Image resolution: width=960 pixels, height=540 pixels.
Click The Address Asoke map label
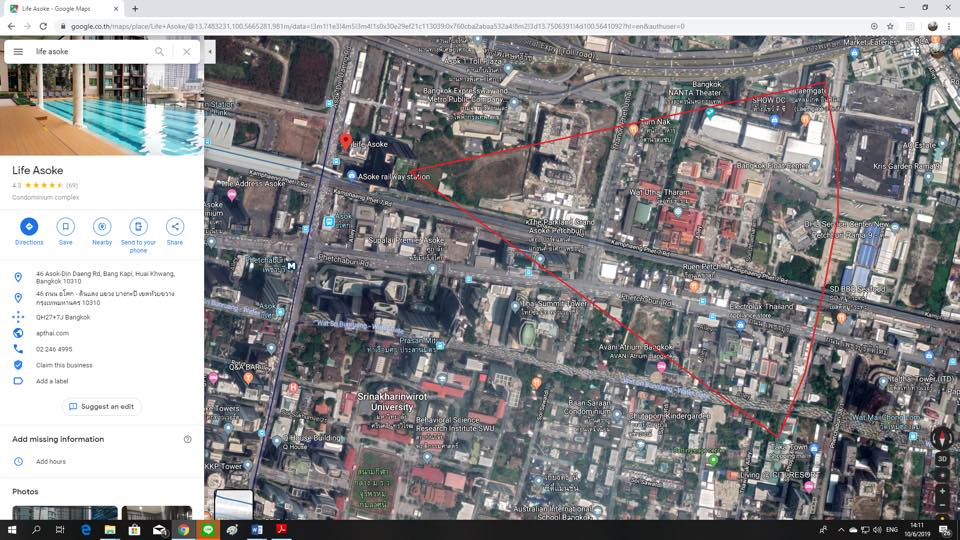point(253,183)
